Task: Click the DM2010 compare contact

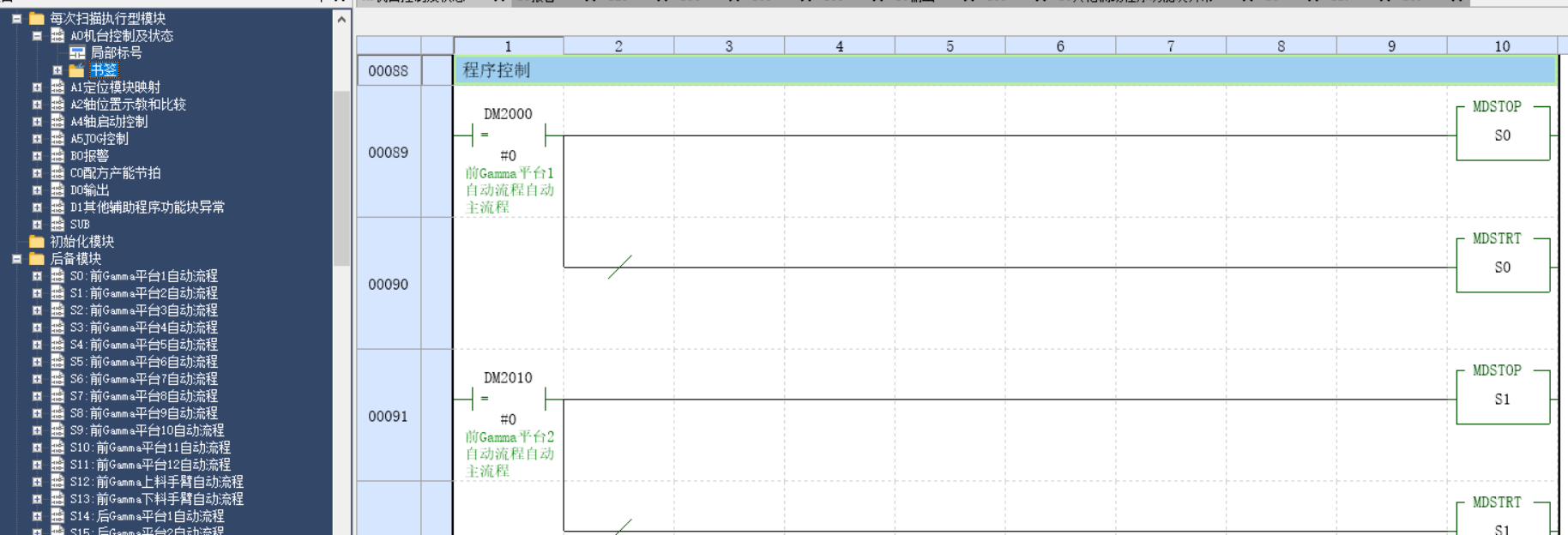Action: click(x=508, y=400)
